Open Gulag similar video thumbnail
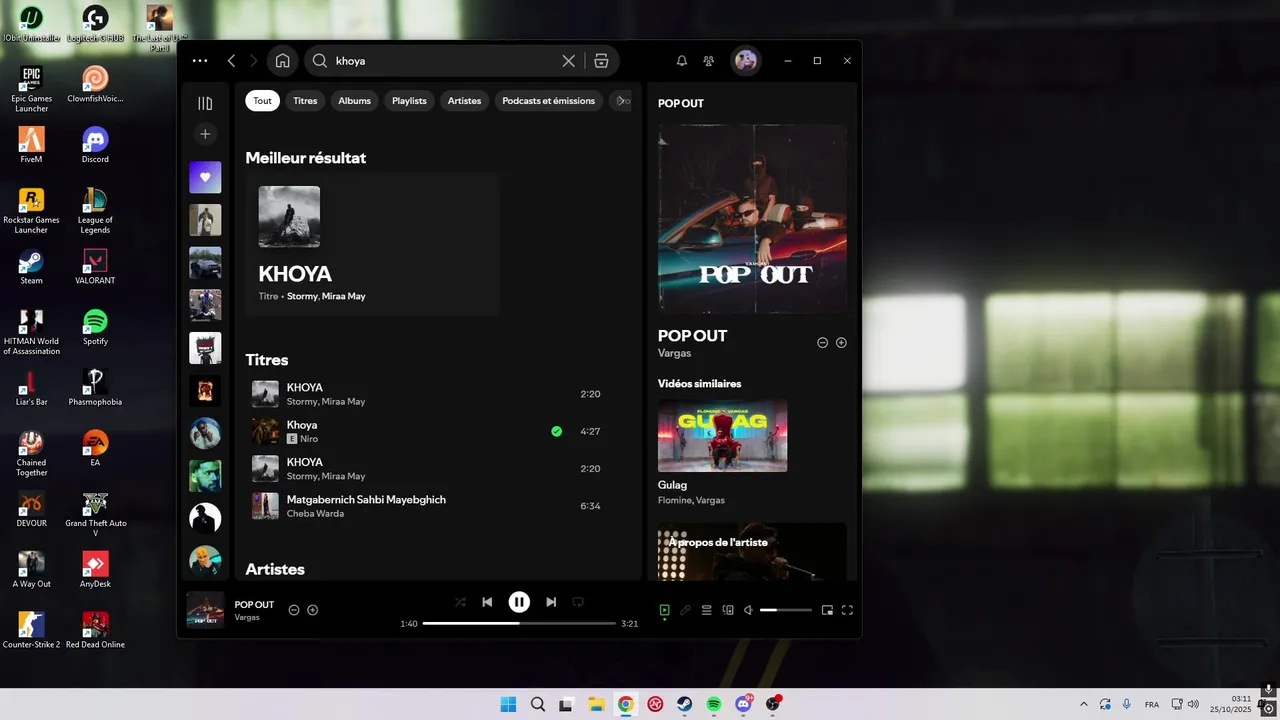 [x=722, y=436]
